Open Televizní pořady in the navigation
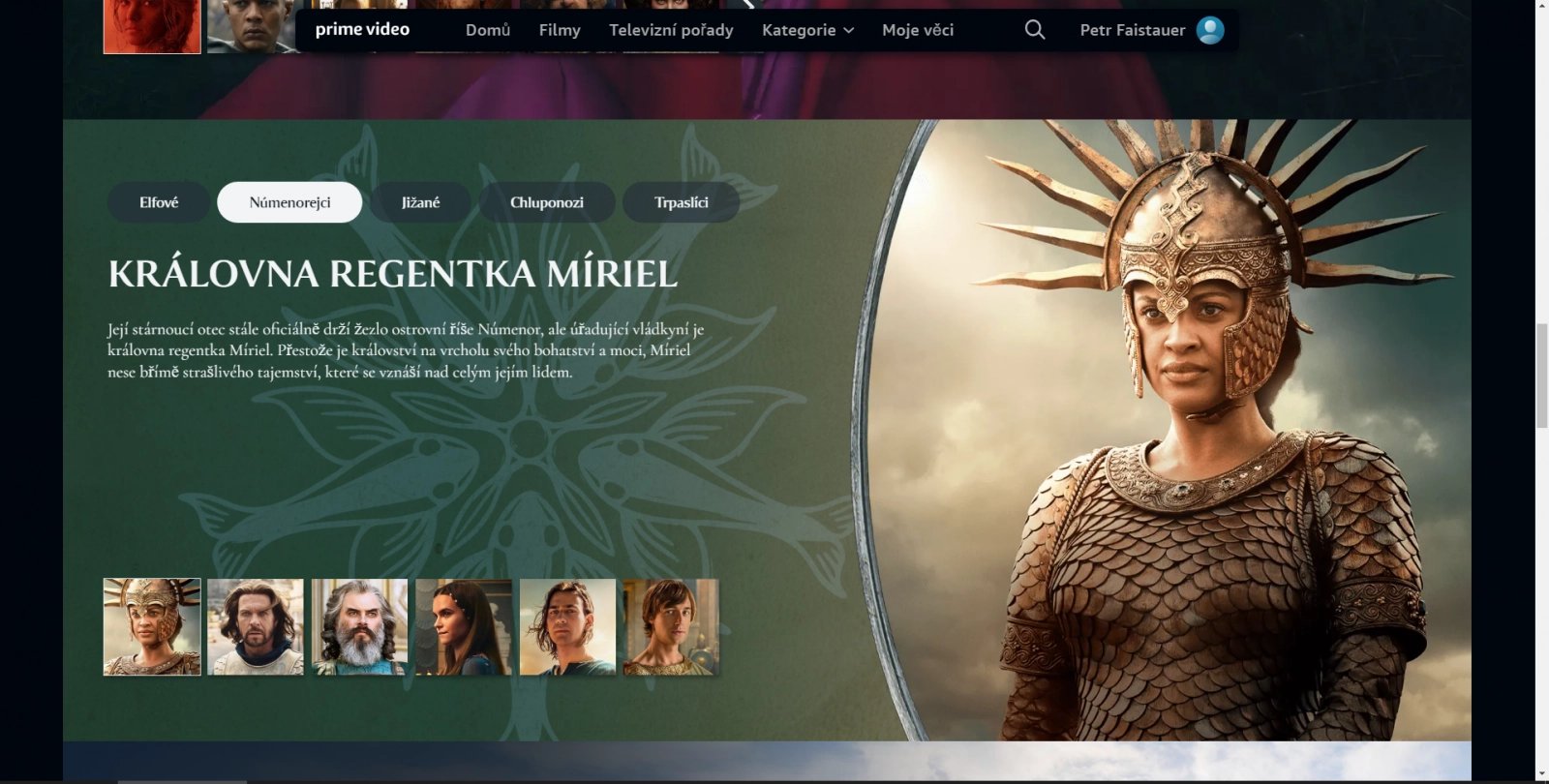The height and width of the screenshot is (784, 1549). [671, 30]
